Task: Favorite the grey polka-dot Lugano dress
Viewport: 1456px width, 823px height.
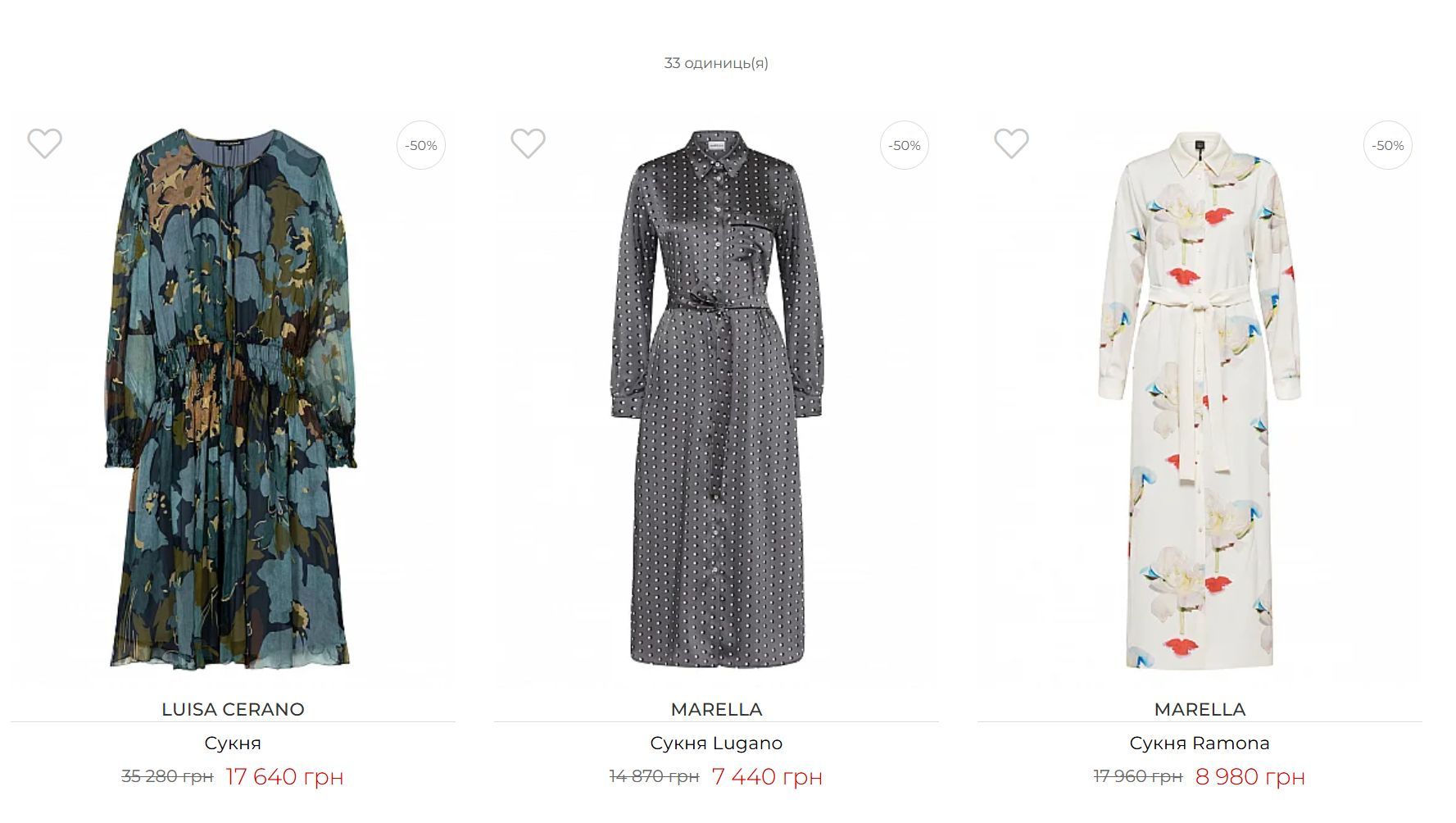Action: pyautogui.click(x=528, y=143)
